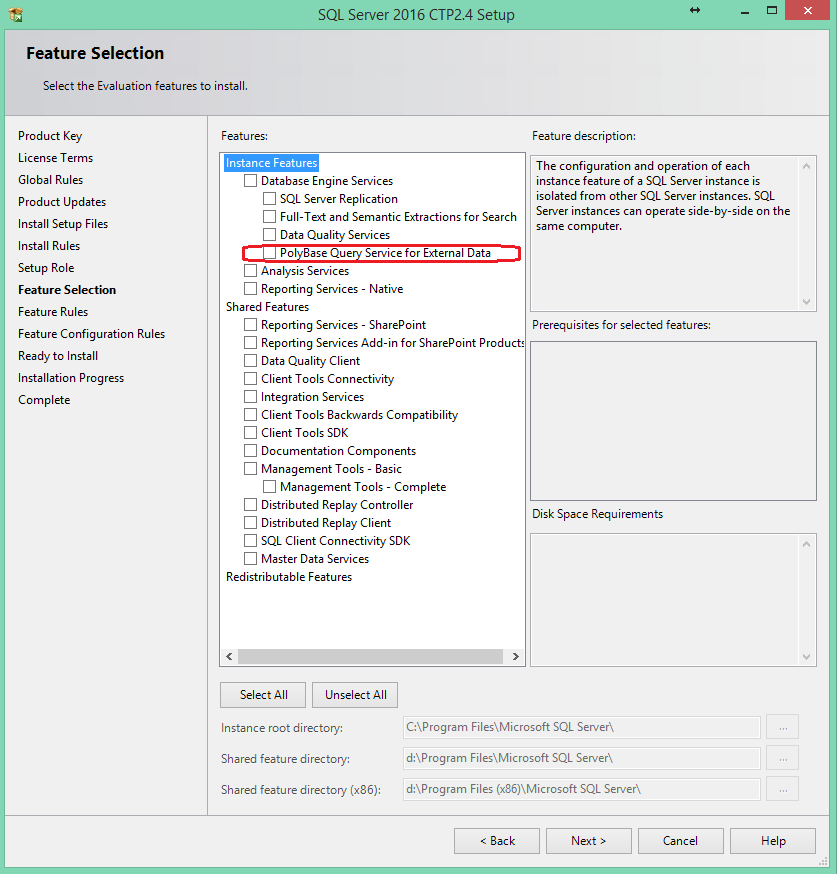Check SQL Client Connectivity SDK checkbox
Screen dimensions: 837x874
(251, 541)
